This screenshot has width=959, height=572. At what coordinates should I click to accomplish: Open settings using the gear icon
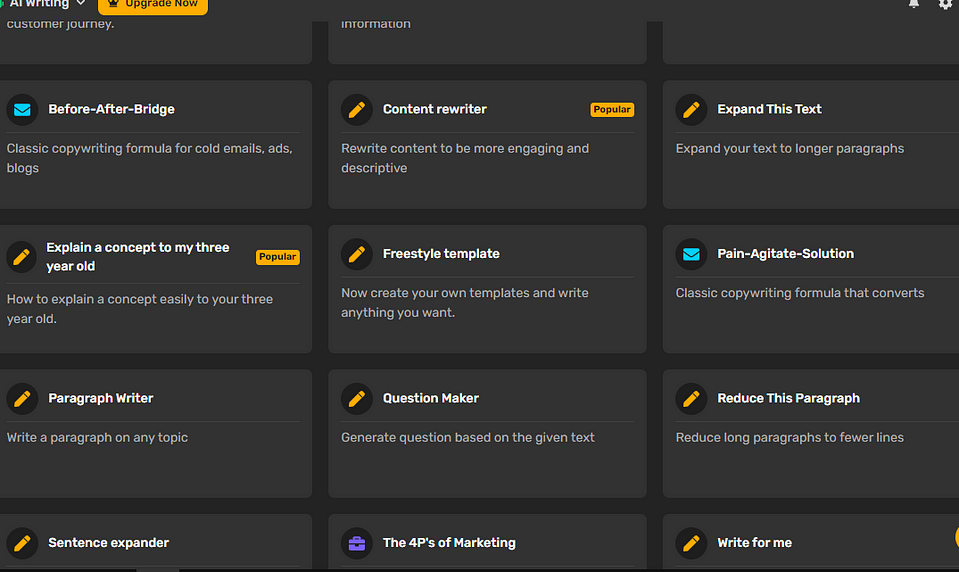tap(945, 4)
